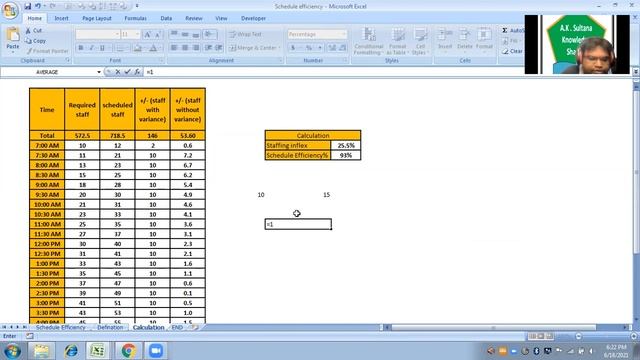Switch to the Page Layout tab
The height and width of the screenshot is (360, 640).
tap(97, 18)
